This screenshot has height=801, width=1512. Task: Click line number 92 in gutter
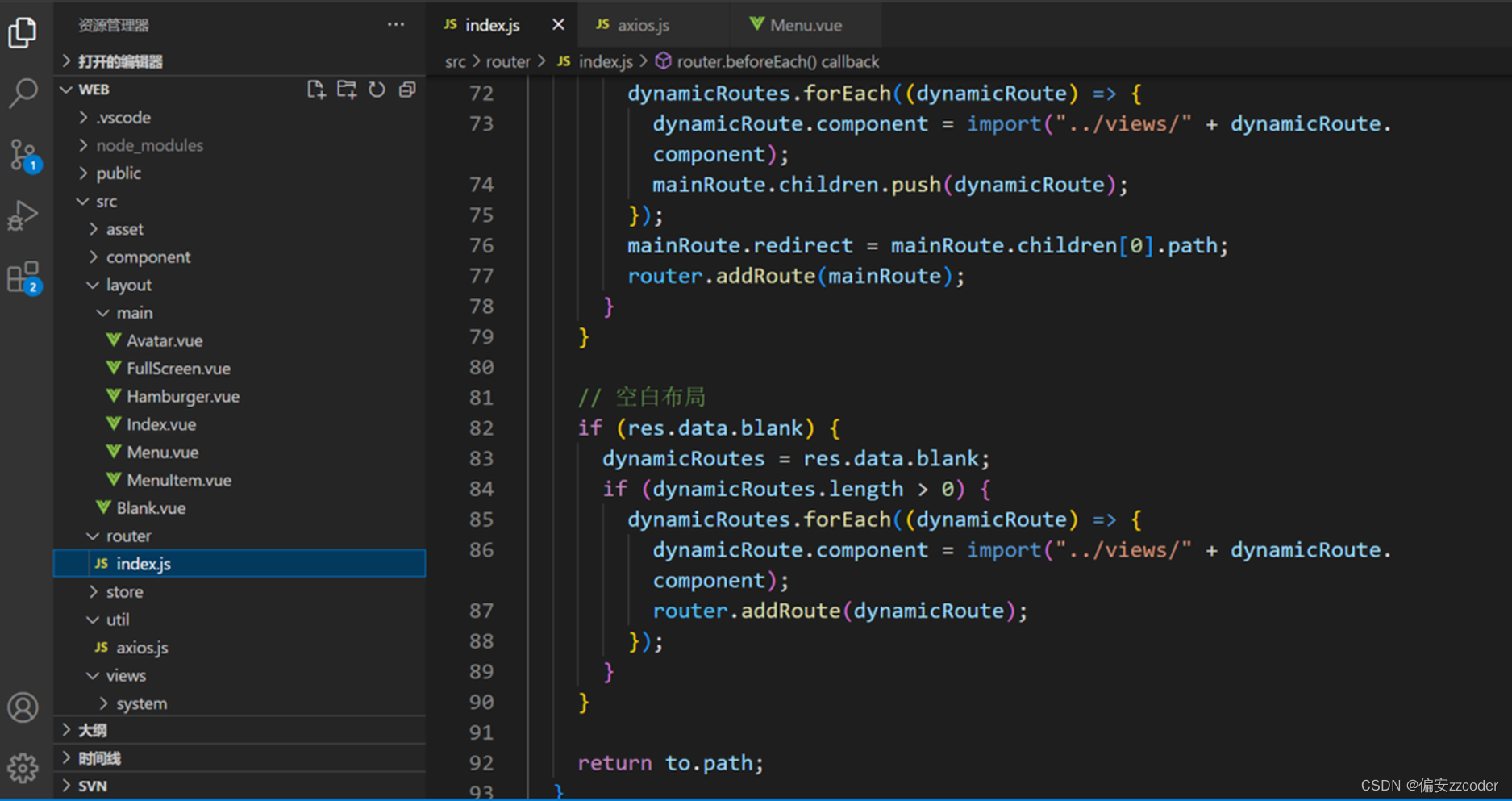[x=481, y=763]
